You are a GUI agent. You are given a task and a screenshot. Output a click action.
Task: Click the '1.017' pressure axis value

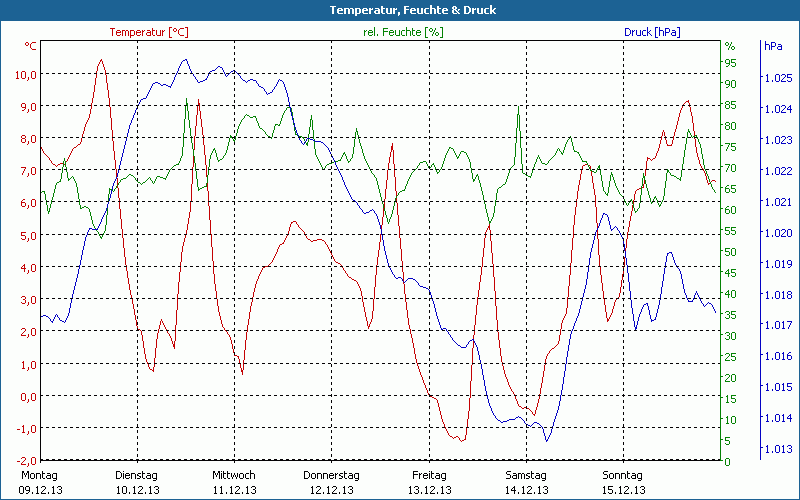tap(778, 325)
